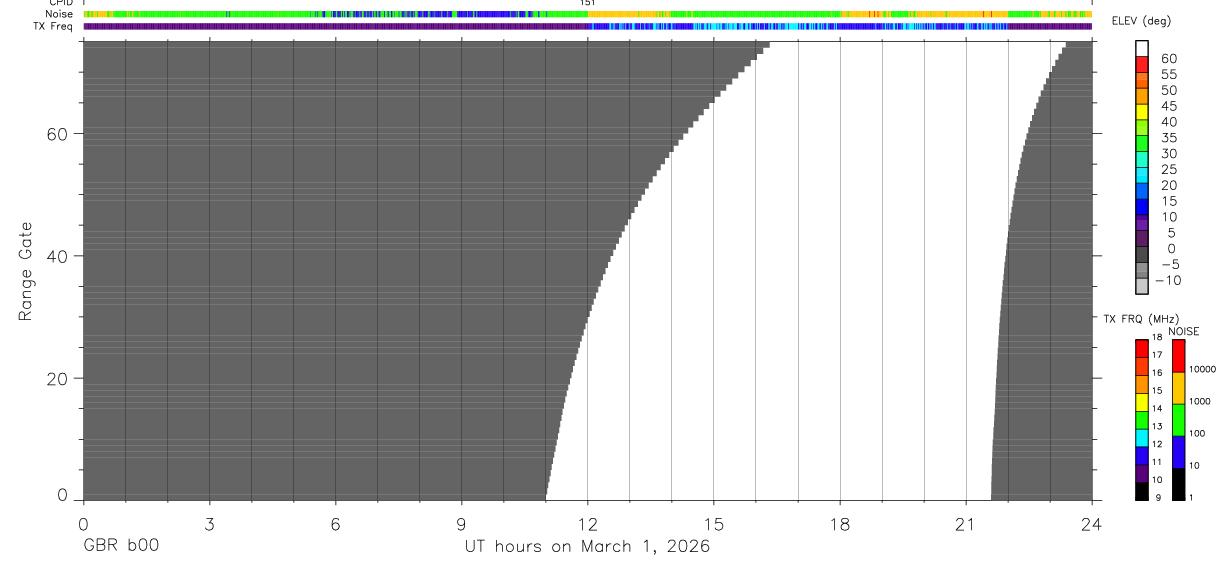Click the 'Noise' strip label at top left

pos(59,14)
